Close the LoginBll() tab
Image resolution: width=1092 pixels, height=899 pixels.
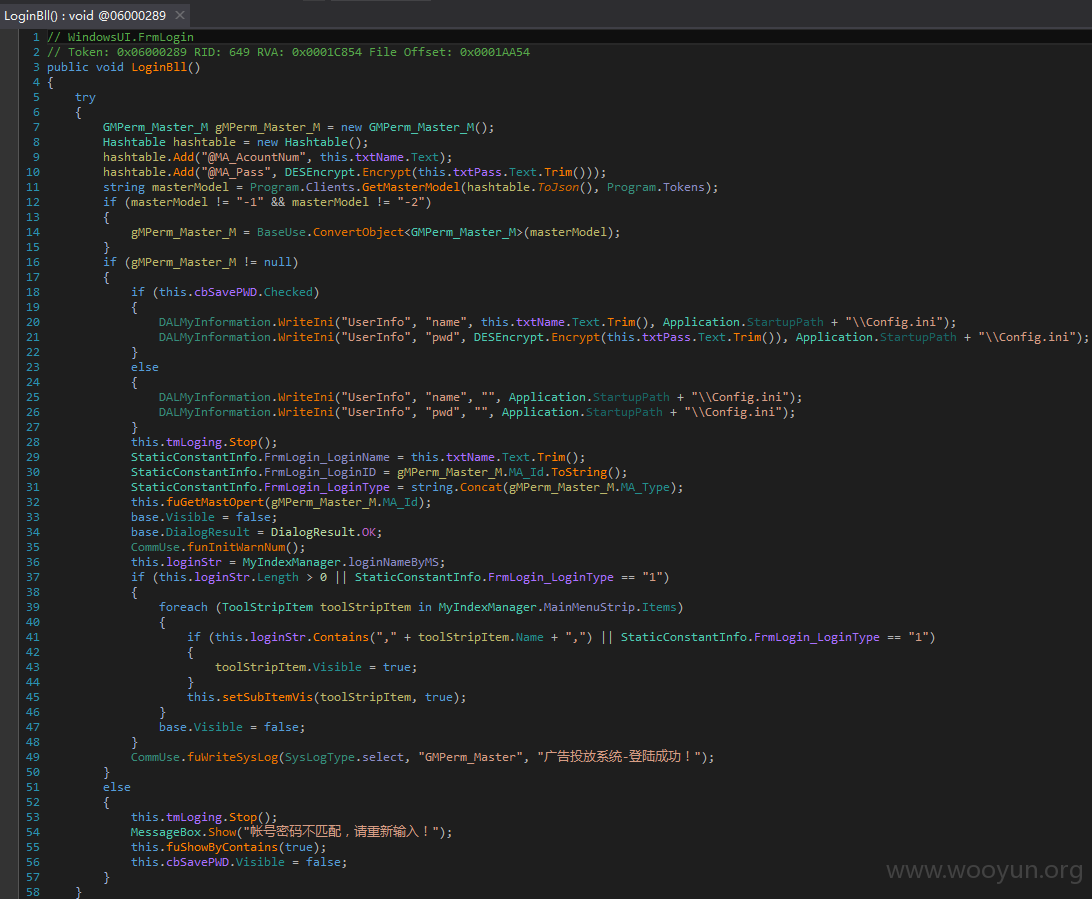coord(180,15)
